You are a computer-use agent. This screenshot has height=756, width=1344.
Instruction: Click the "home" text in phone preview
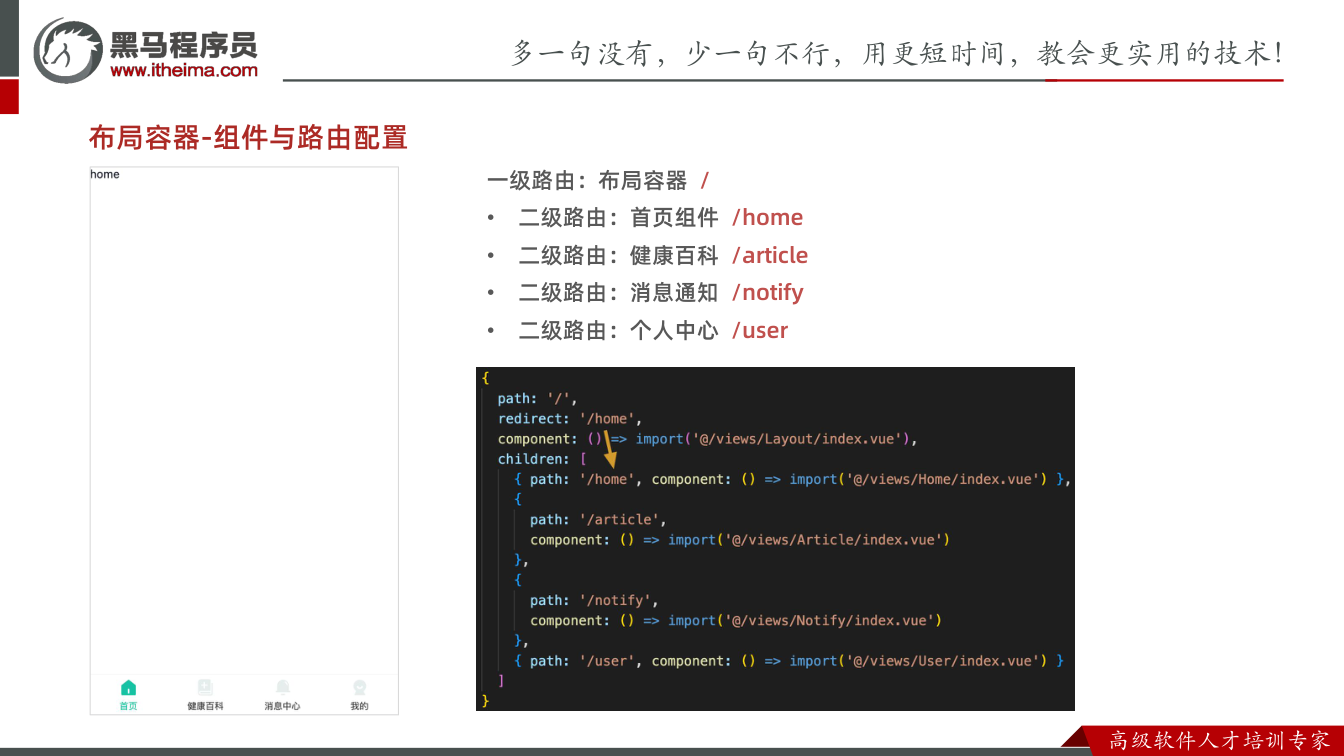[x=105, y=174]
